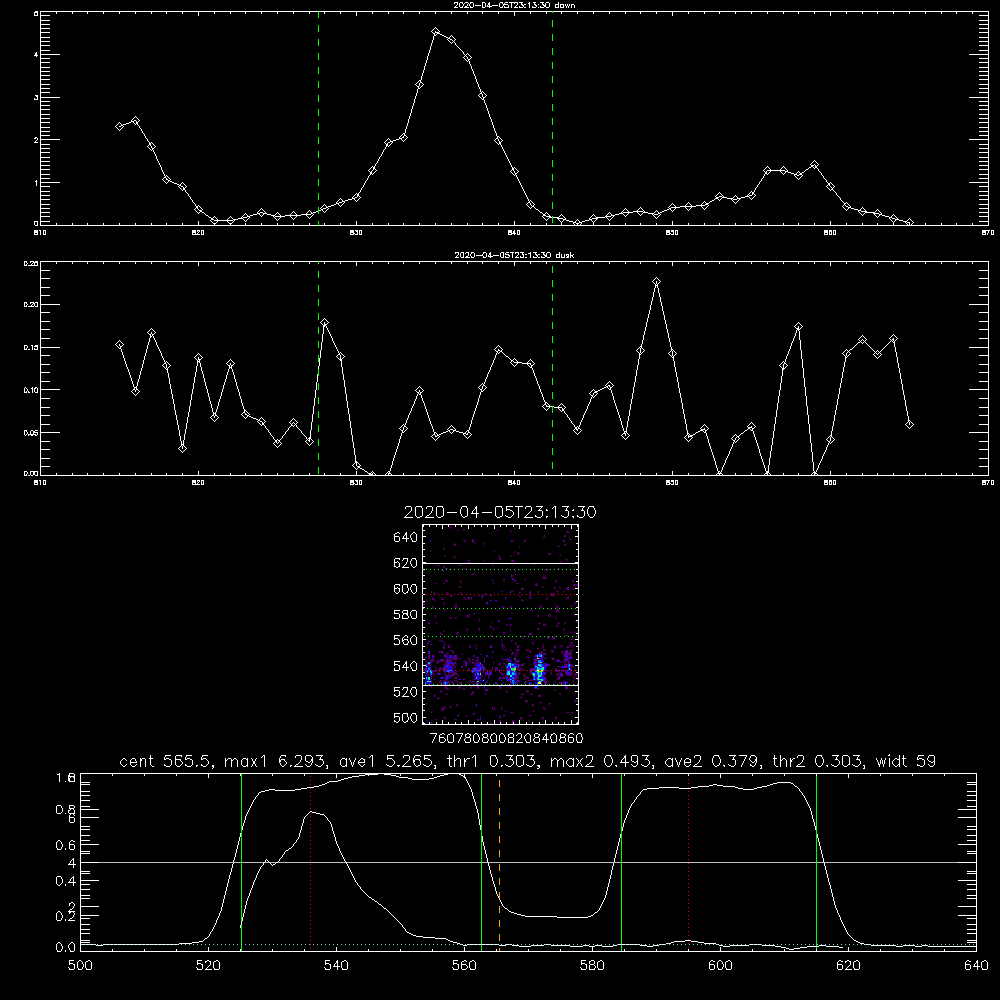The height and width of the screenshot is (1000, 1000).
Task: Click the right green dashed line in the dusk plot
Action: coord(552,368)
